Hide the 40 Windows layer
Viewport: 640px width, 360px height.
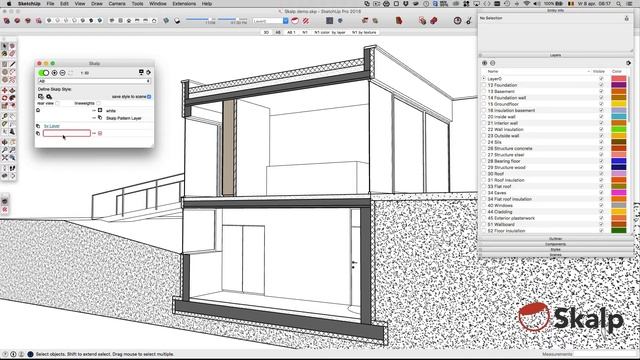tap(601, 205)
